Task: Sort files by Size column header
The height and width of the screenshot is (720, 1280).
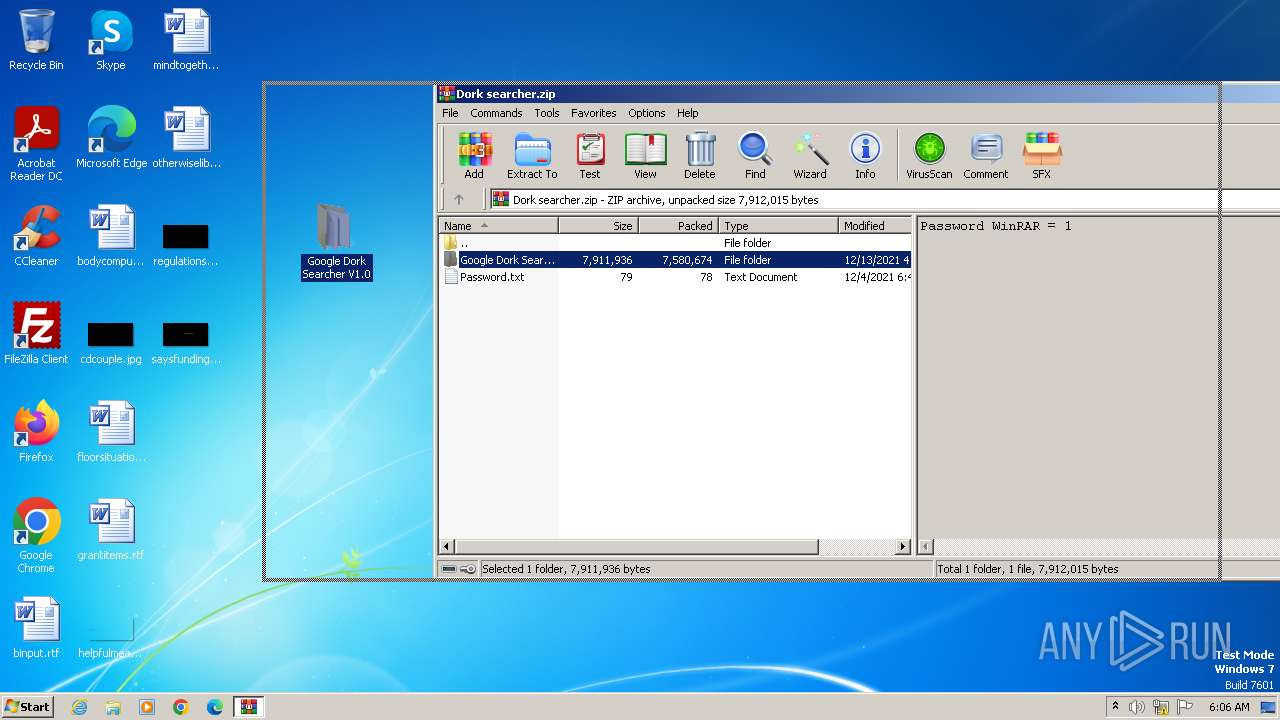Action: point(598,226)
